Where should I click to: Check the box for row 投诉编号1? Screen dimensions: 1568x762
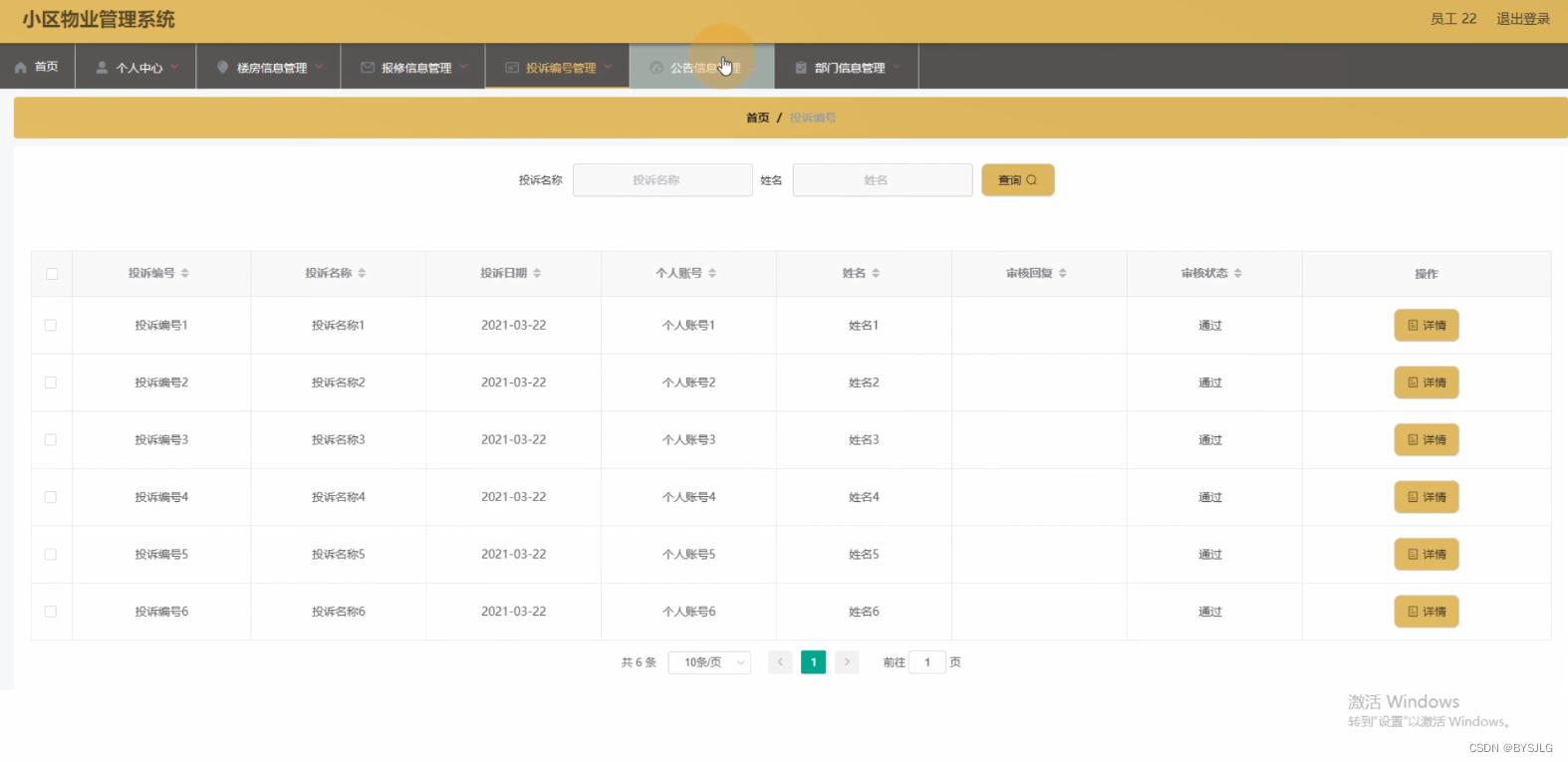[x=51, y=326]
